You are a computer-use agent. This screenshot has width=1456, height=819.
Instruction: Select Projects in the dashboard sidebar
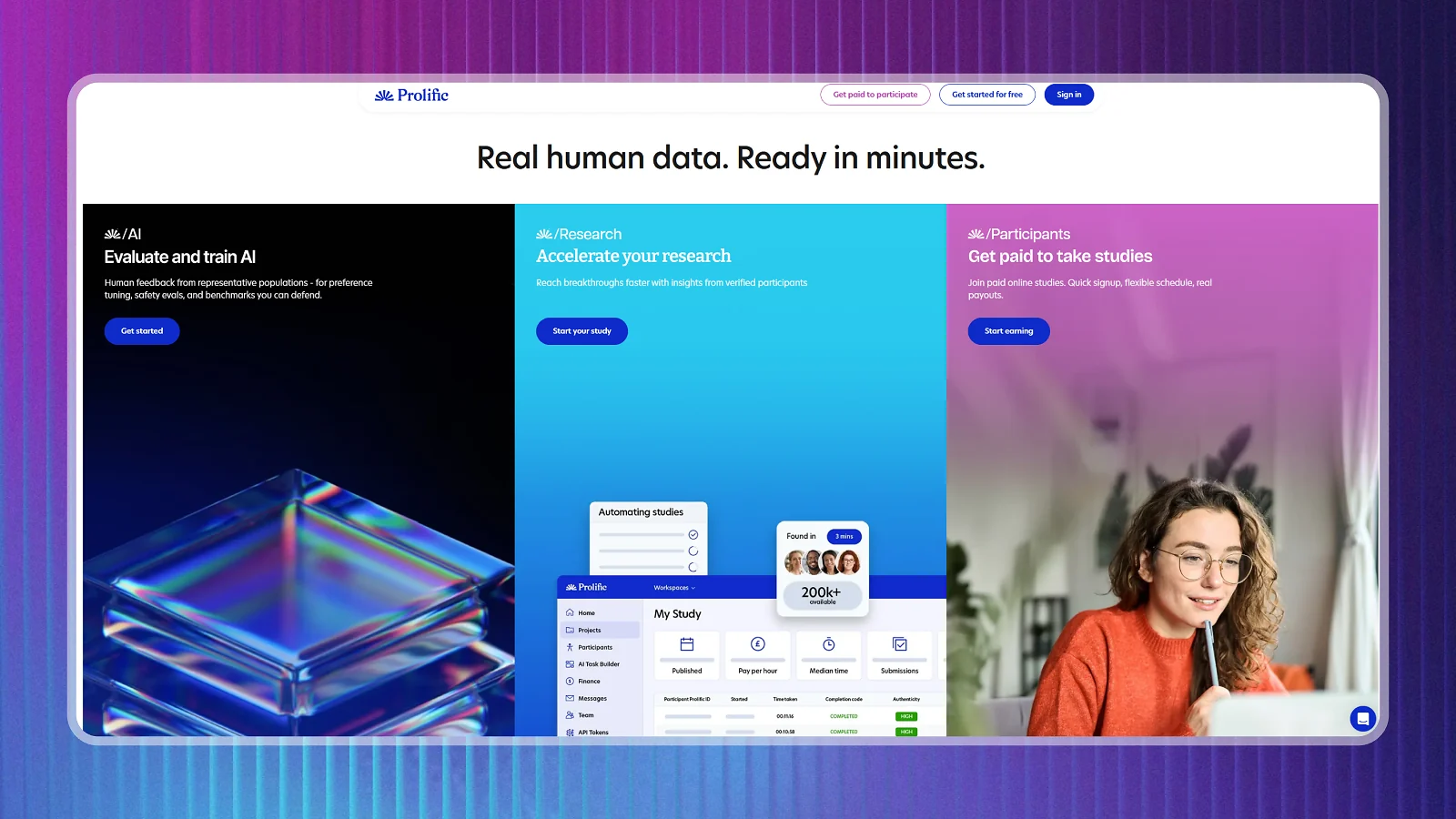pos(602,630)
